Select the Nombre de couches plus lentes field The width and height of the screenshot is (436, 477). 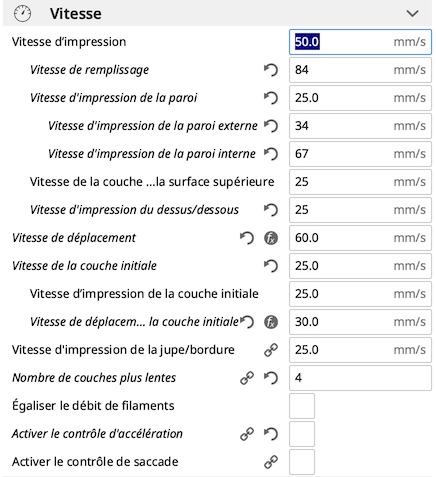coord(360,378)
